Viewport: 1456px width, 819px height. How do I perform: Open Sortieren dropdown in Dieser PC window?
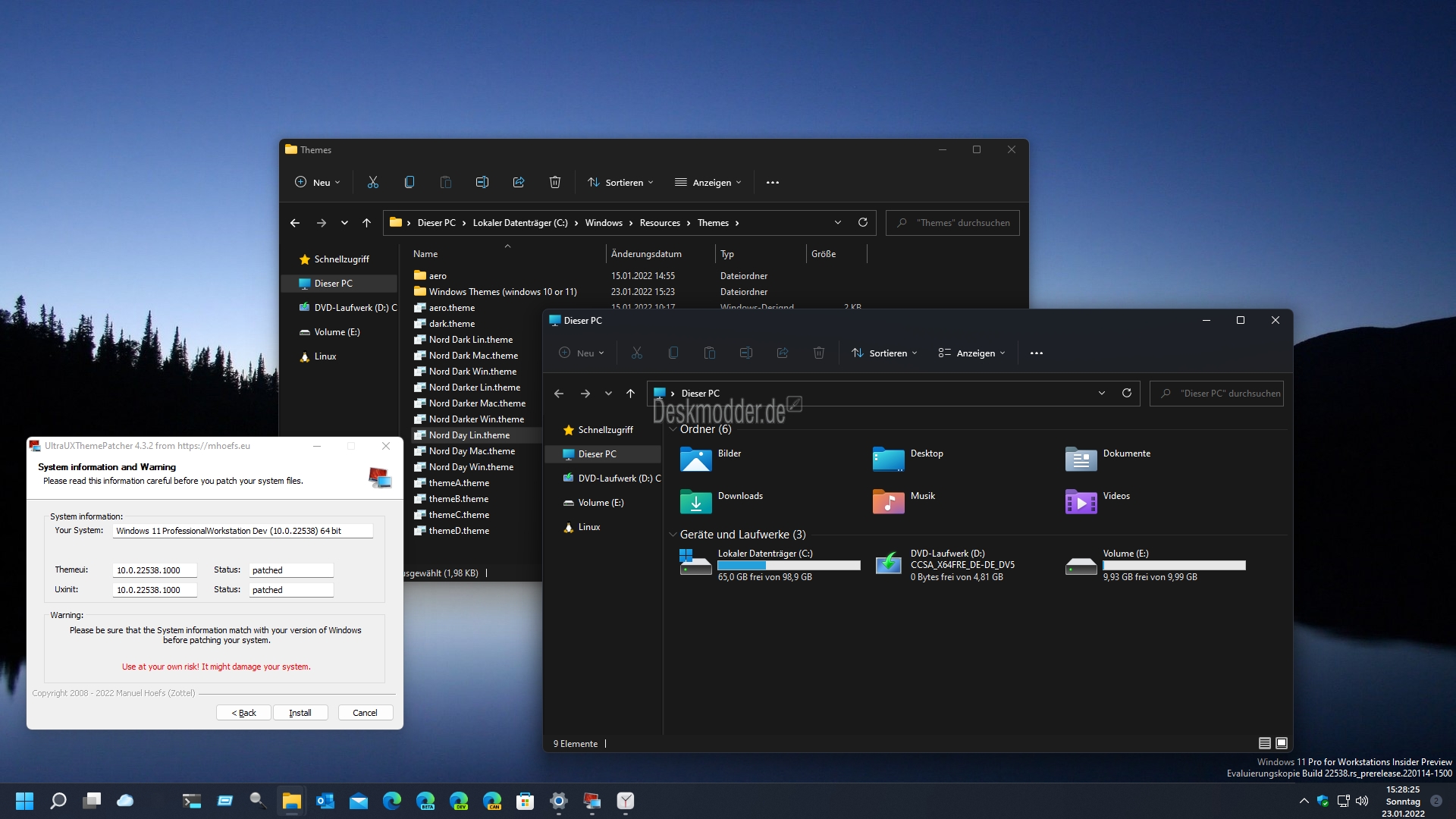tap(884, 353)
